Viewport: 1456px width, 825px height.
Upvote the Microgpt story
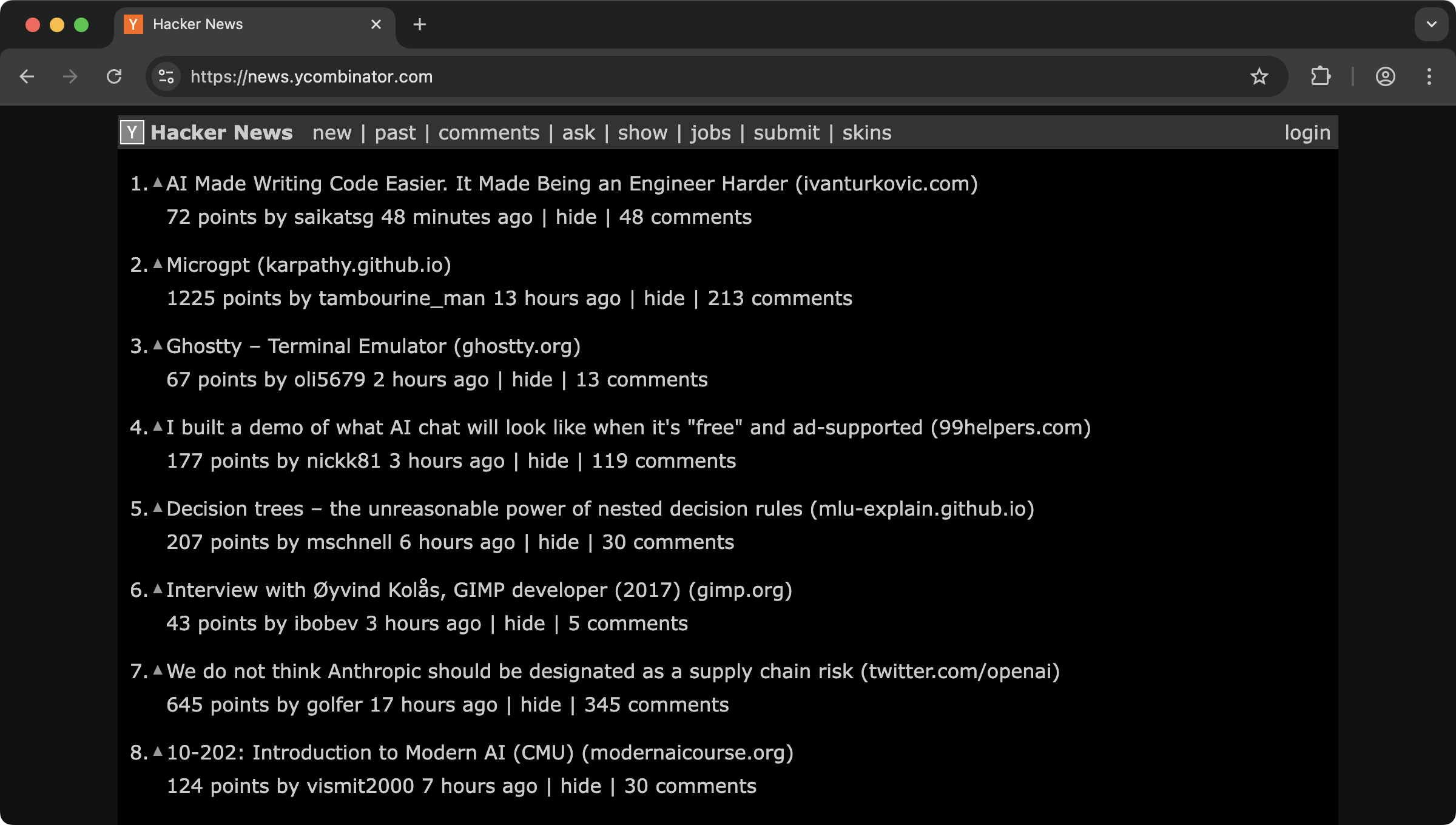(158, 263)
